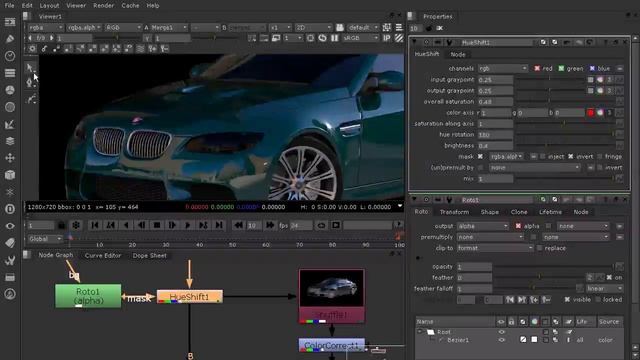This screenshot has width=640, height=360.
Task: Open the Channel nodes toolbar menu
Action: 10,73
